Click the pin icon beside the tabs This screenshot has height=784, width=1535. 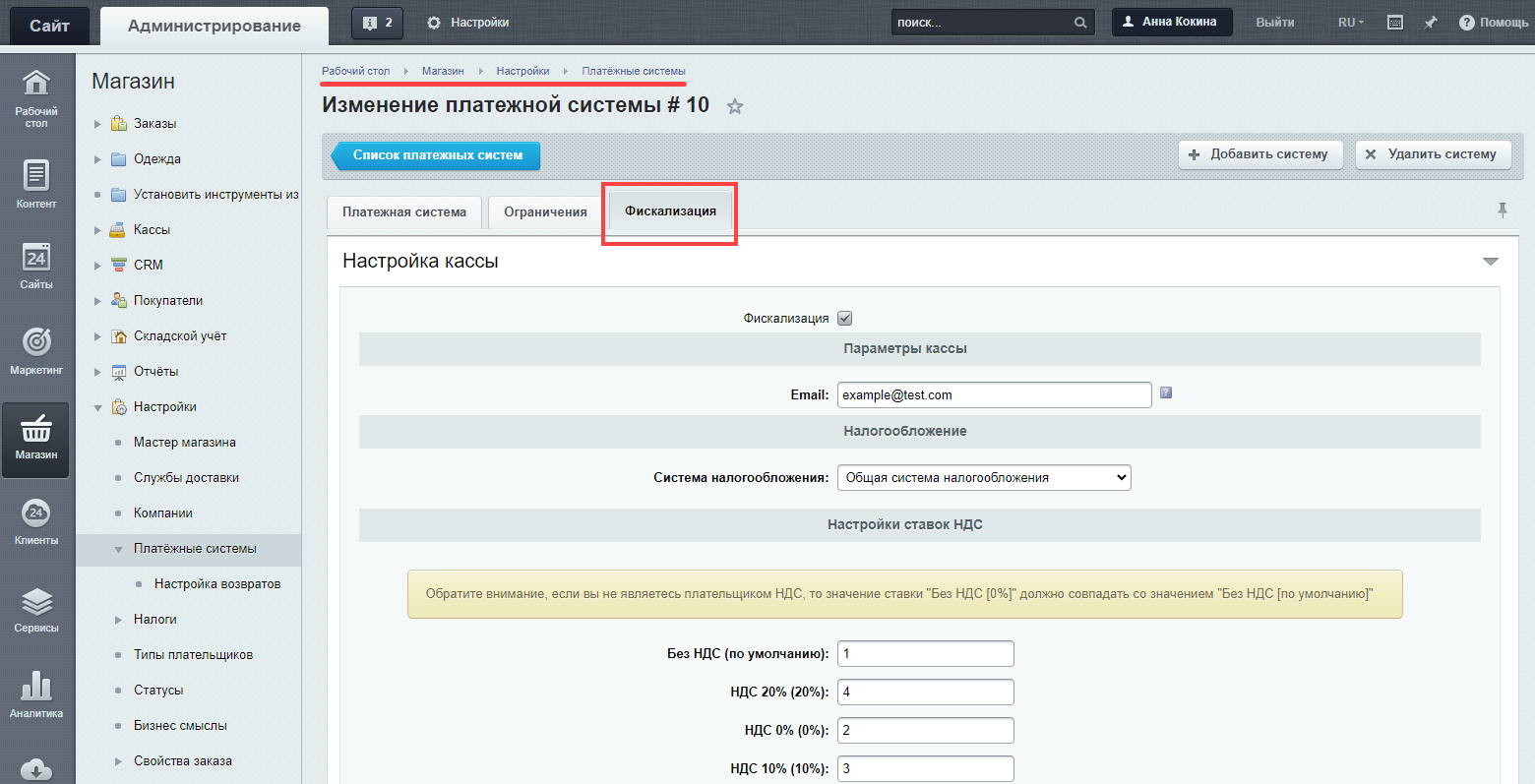pos(1503,210)
